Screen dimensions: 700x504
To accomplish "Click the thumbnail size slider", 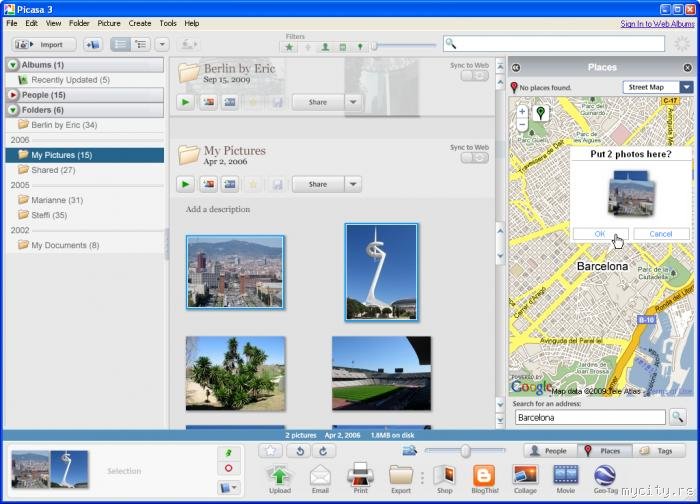I will coord(465,451).
